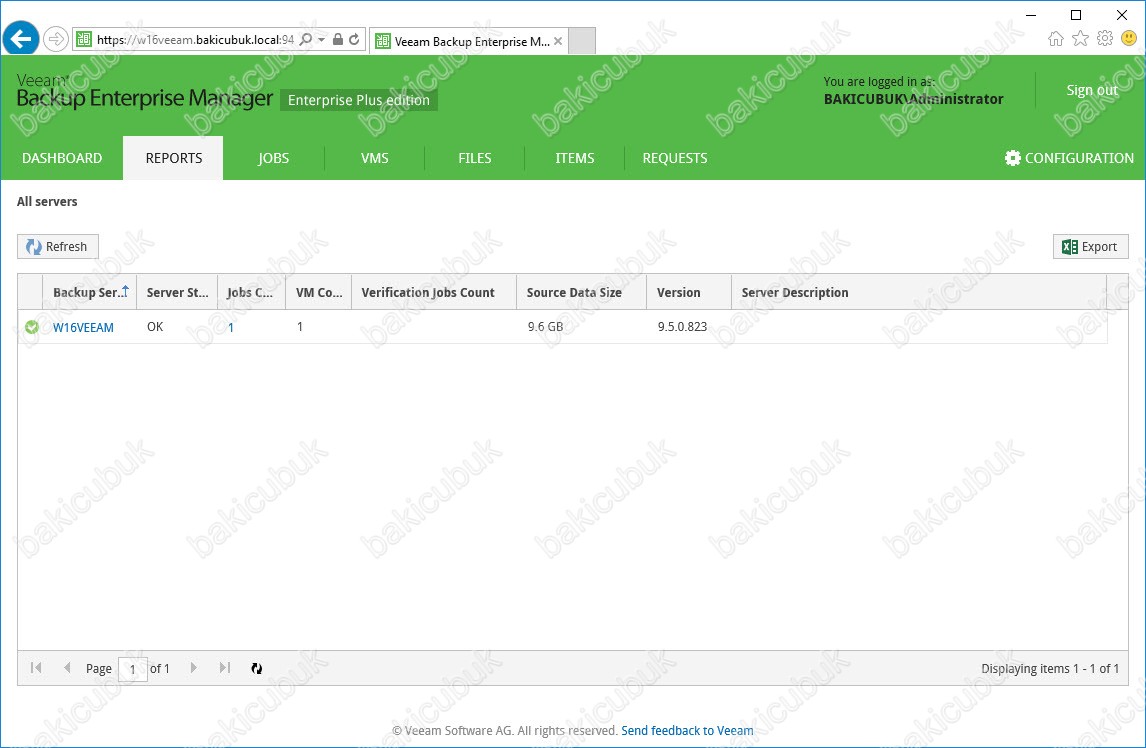The width and height of the screenshot is (1146, 748).
Task: Click the browser forward arrow button
Action: click(56, 39)
